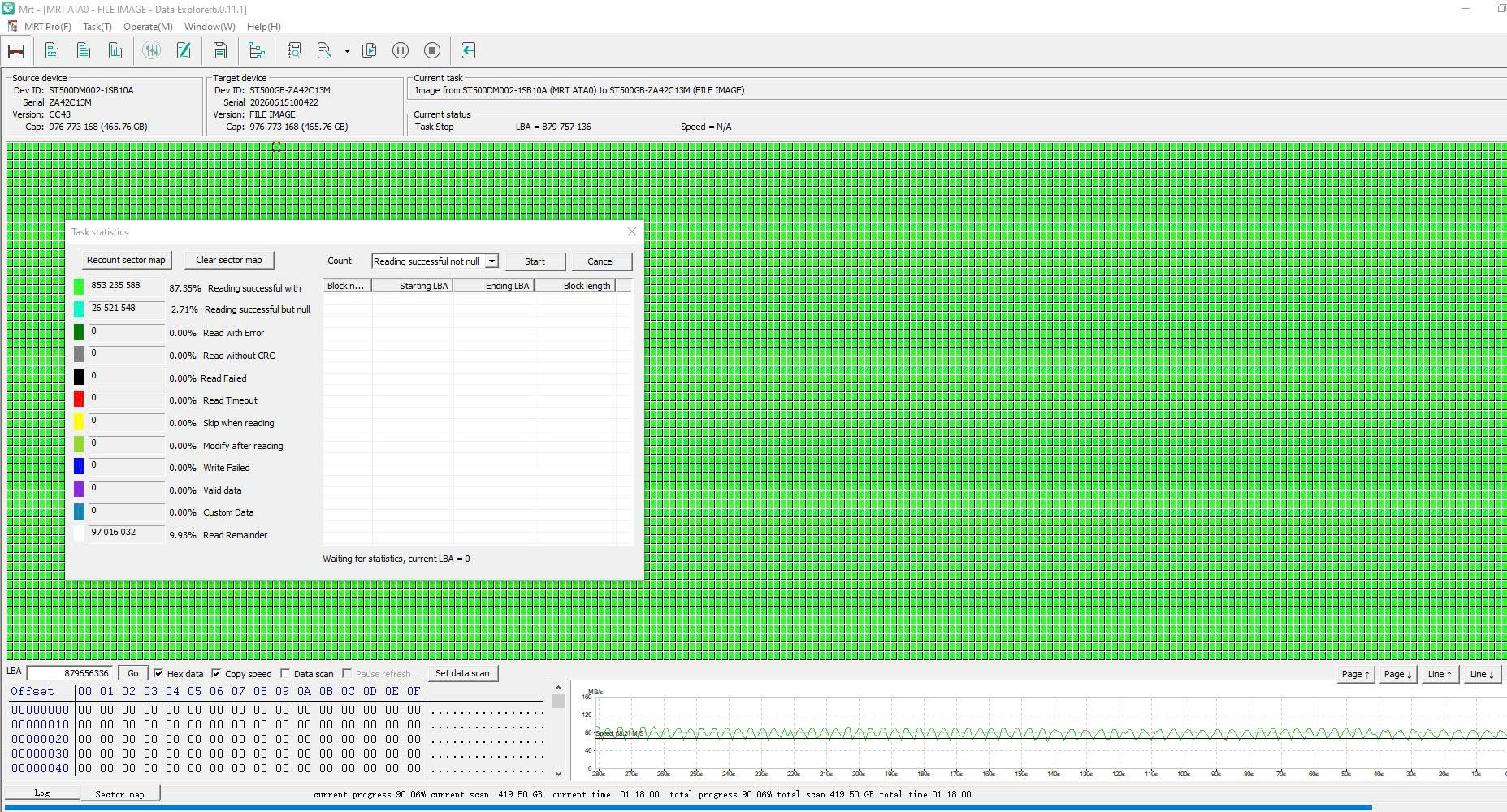
Task: Click the hex view scrollbar down arrow
Action: [x=558, y=773]
